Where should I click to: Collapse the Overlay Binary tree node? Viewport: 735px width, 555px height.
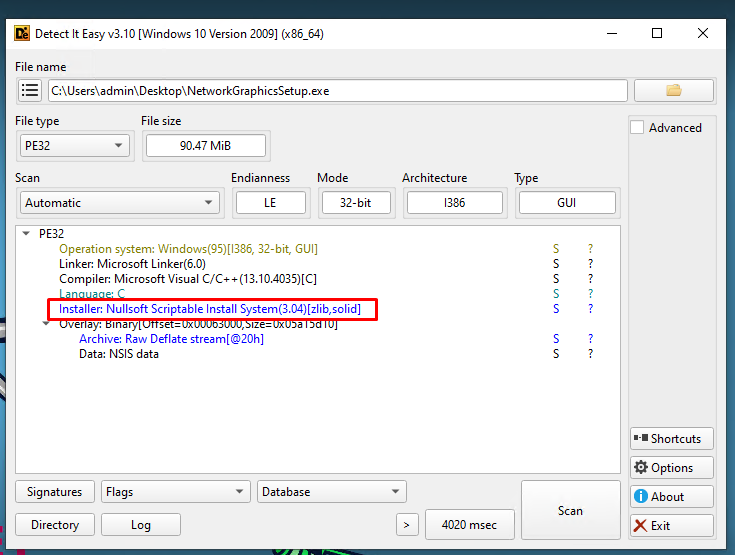pos(46,323)
